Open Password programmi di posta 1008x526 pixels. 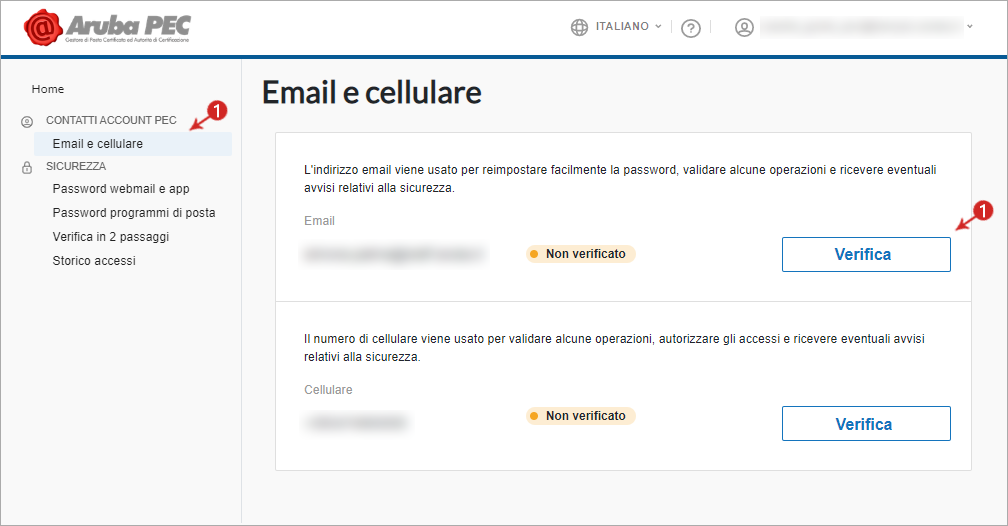[134, 213]
